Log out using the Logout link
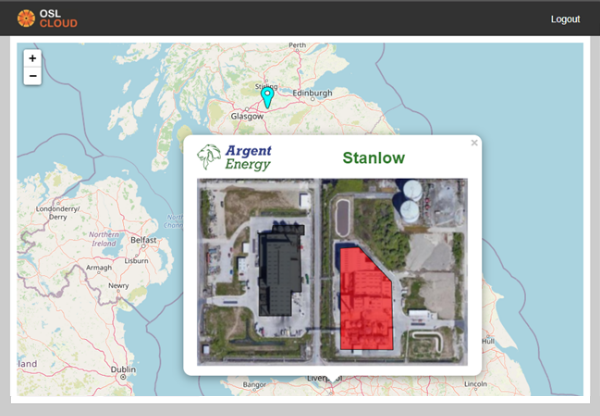The height and width of the screenshot is (416, 600). click(565, 19)
